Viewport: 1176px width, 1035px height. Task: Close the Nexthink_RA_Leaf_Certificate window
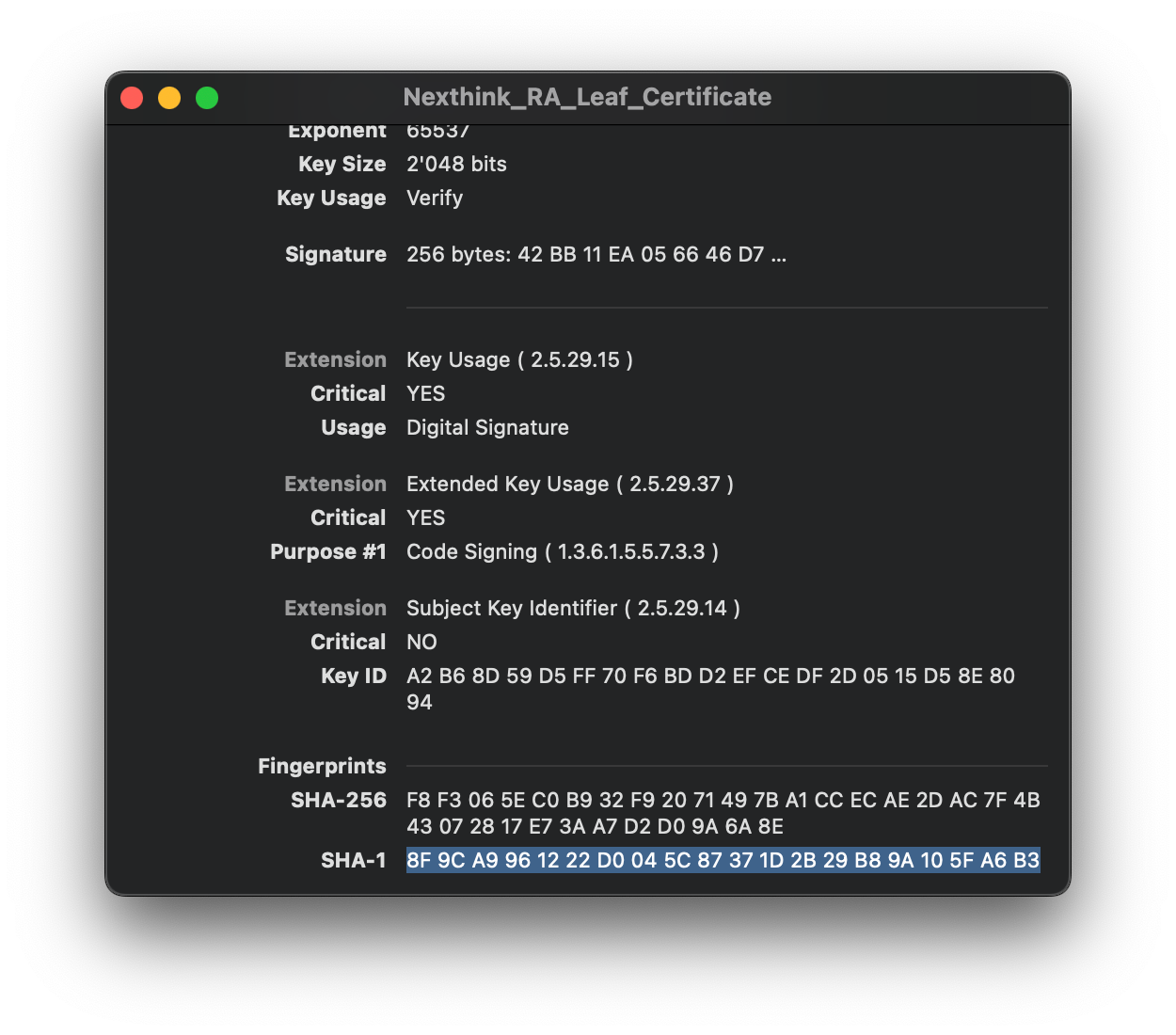pyautogui.click(x=132, y=98)
